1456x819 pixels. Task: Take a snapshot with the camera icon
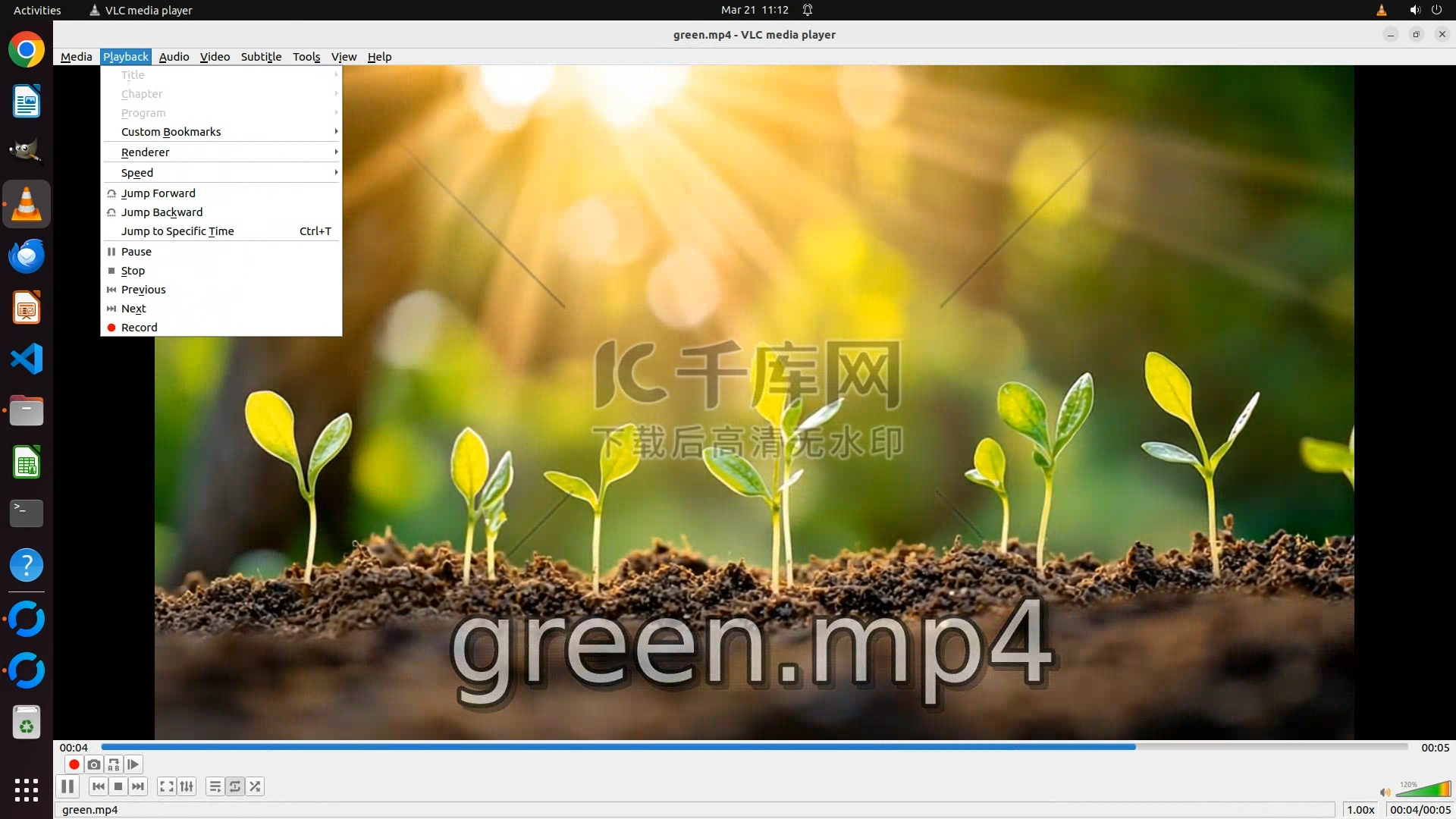pyautogui.click(x=94, y=764)
